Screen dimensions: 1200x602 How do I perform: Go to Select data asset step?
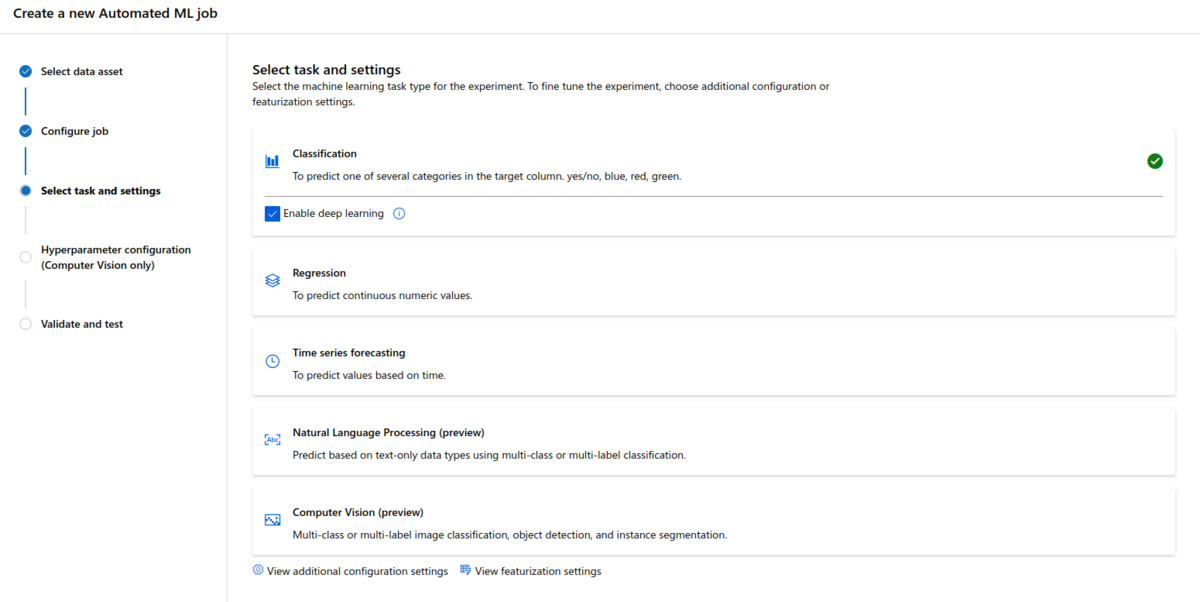coord(81,72)
